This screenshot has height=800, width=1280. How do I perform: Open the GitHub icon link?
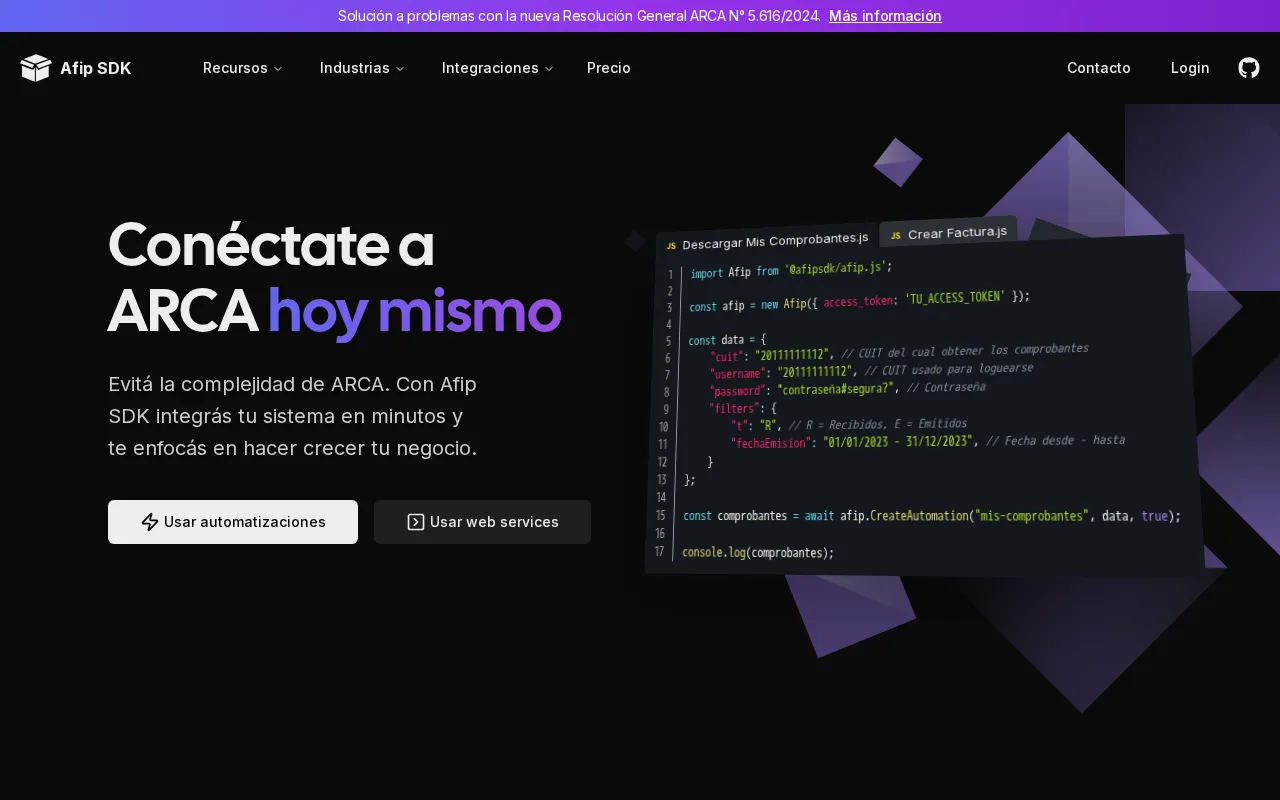(1249, 68)
